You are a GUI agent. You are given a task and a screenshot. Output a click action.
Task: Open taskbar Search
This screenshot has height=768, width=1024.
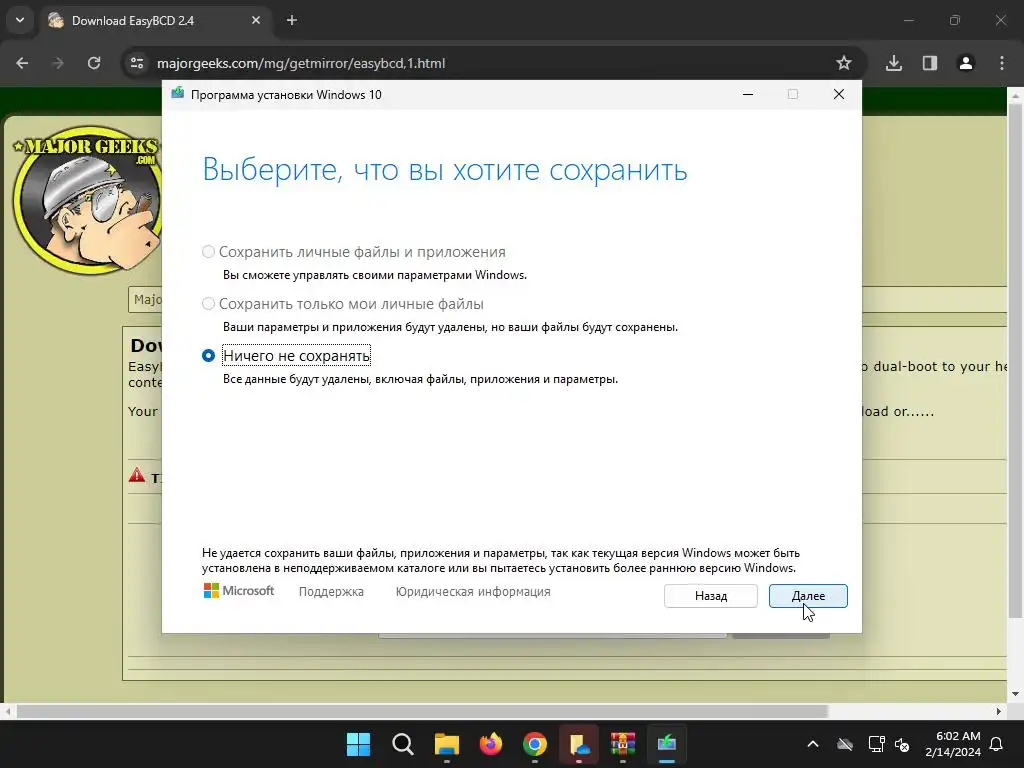pos(403,744)
